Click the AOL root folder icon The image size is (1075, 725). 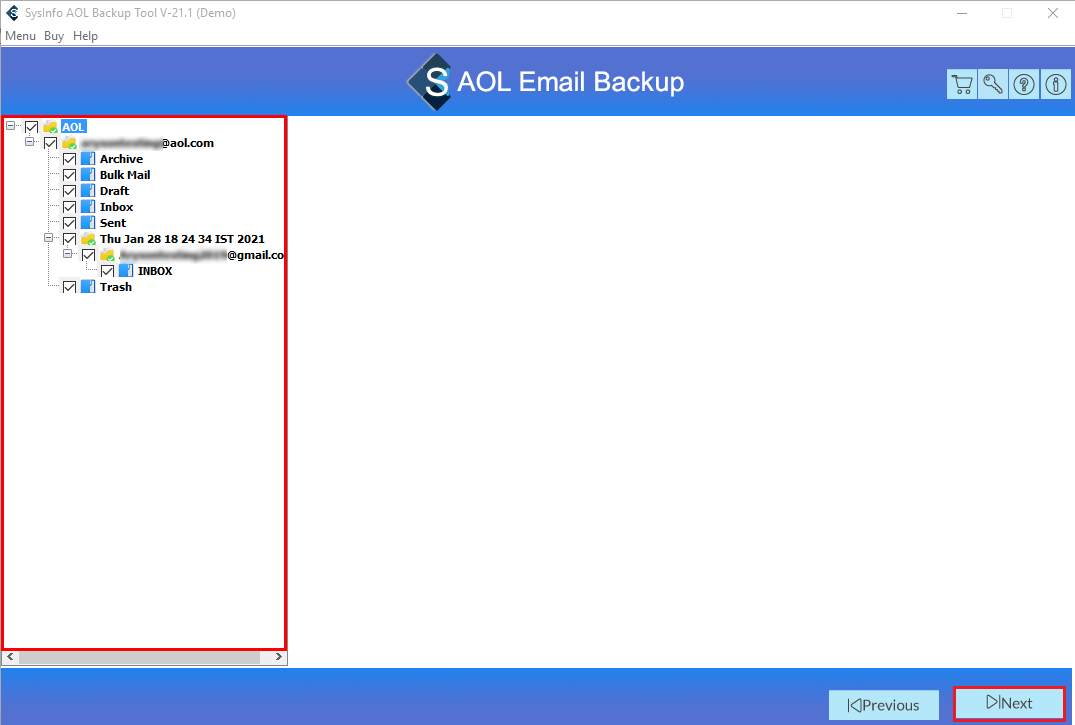(50, 127)
